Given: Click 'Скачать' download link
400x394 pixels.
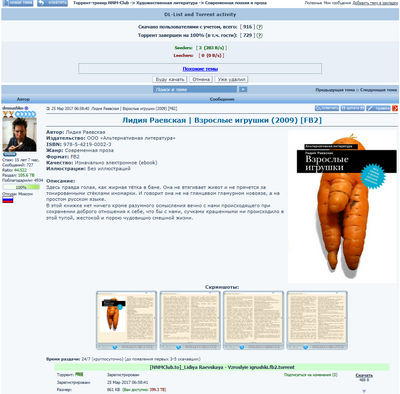Looking at the screenshot, I should pyautogui.click(x=364, y=375).
